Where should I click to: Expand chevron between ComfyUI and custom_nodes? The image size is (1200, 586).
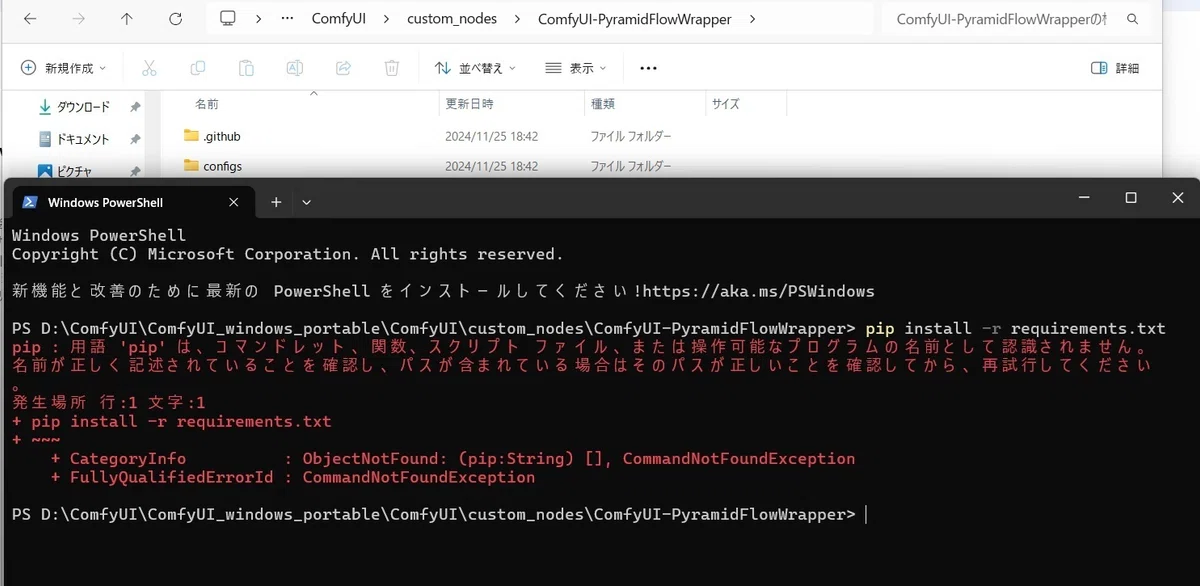pos(388,19)
